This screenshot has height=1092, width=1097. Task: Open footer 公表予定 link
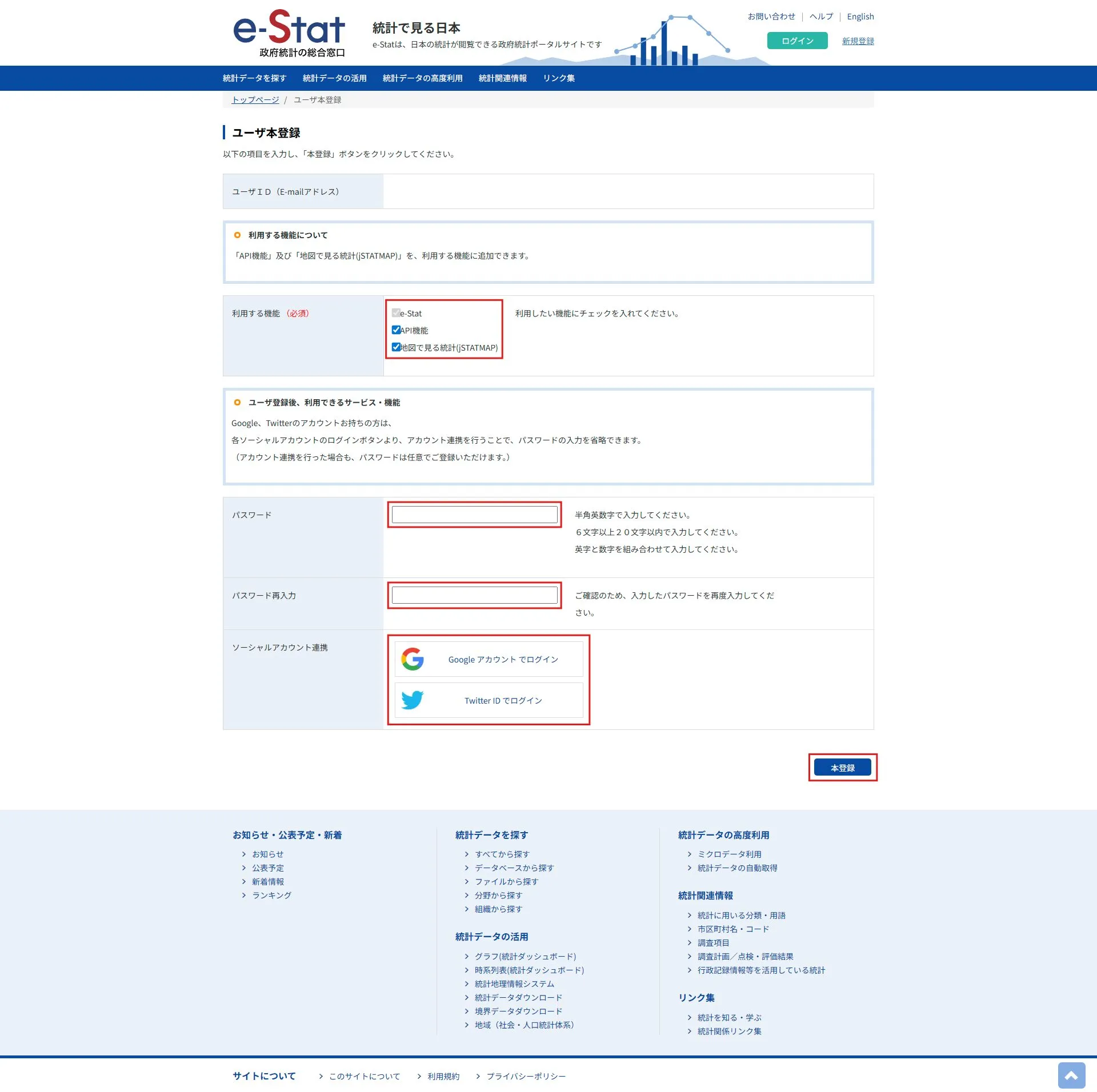coord(268,868)
